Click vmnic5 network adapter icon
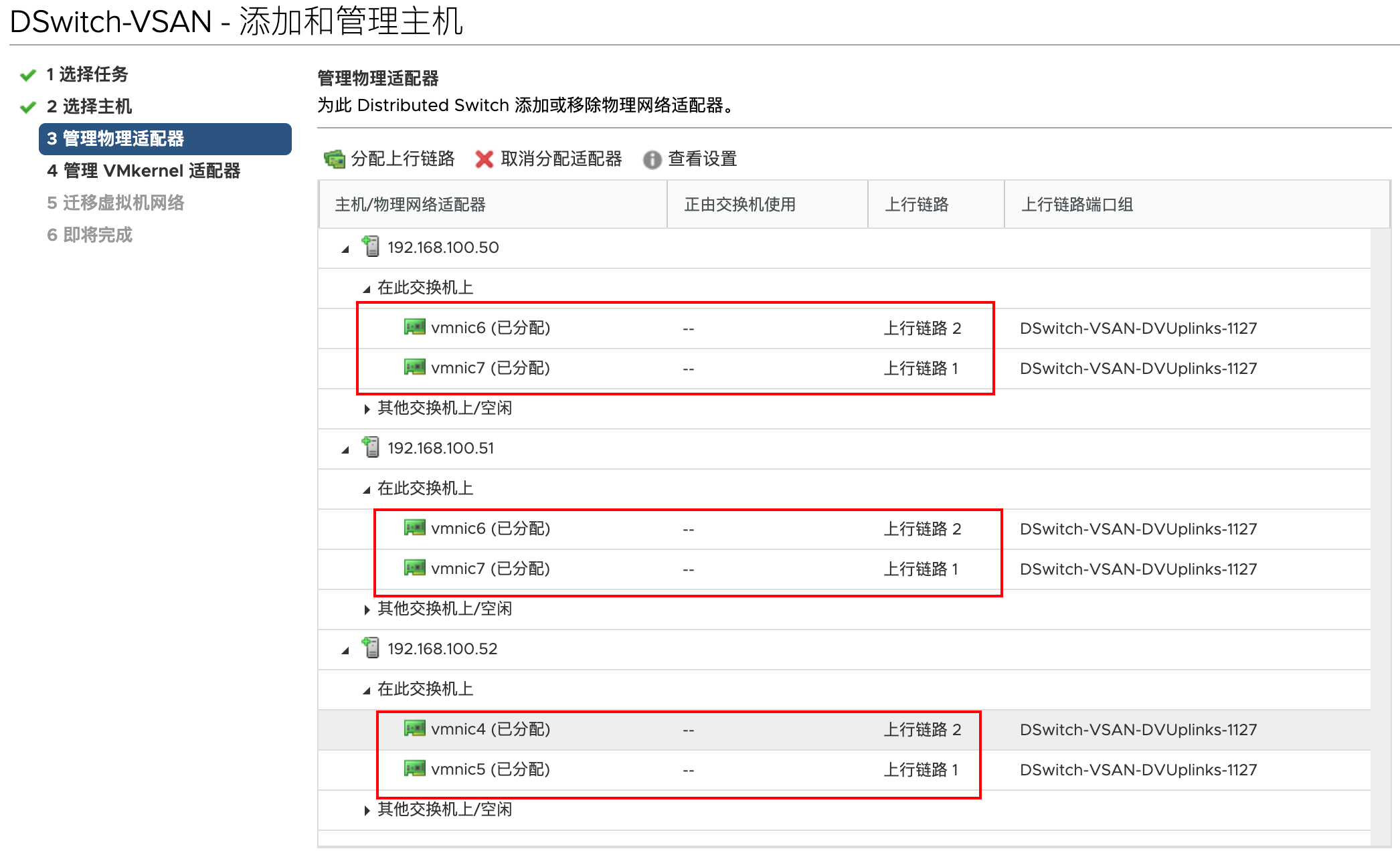This screenshot has height=867, width=1400. [x=414, y=769]
